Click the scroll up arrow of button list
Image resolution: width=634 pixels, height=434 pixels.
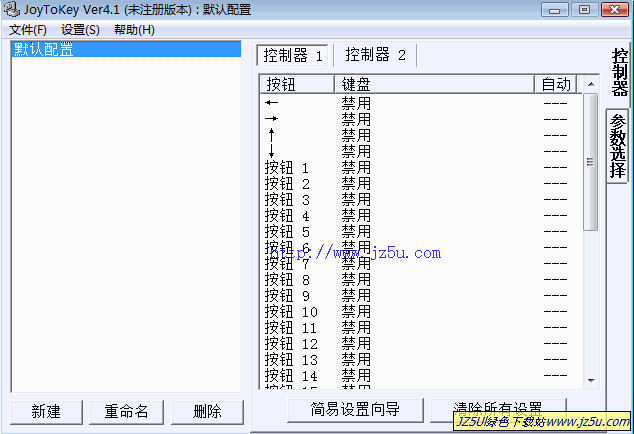click(591, 84)
